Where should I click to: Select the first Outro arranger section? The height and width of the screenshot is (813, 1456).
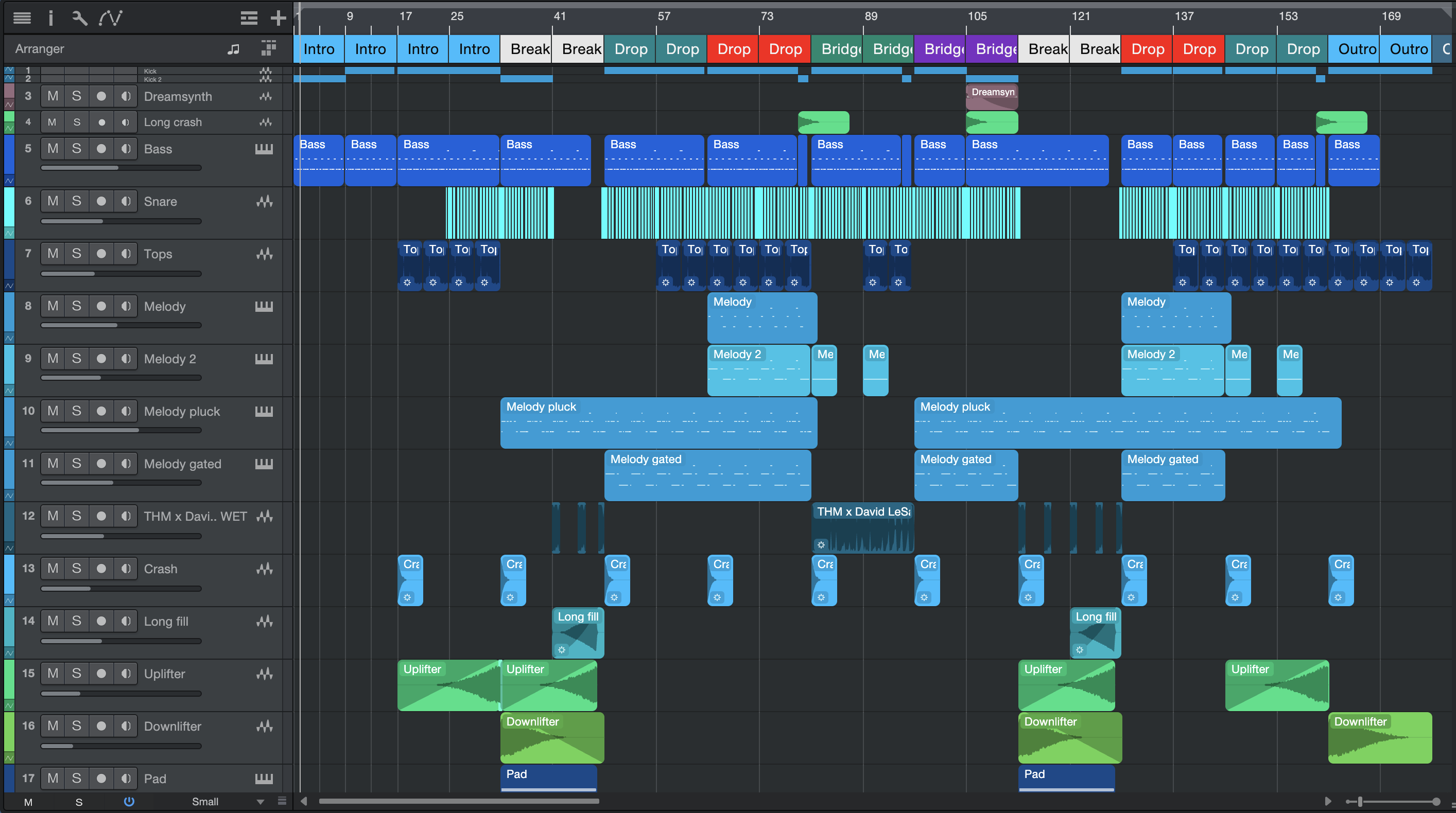[x=1354, y=49]
